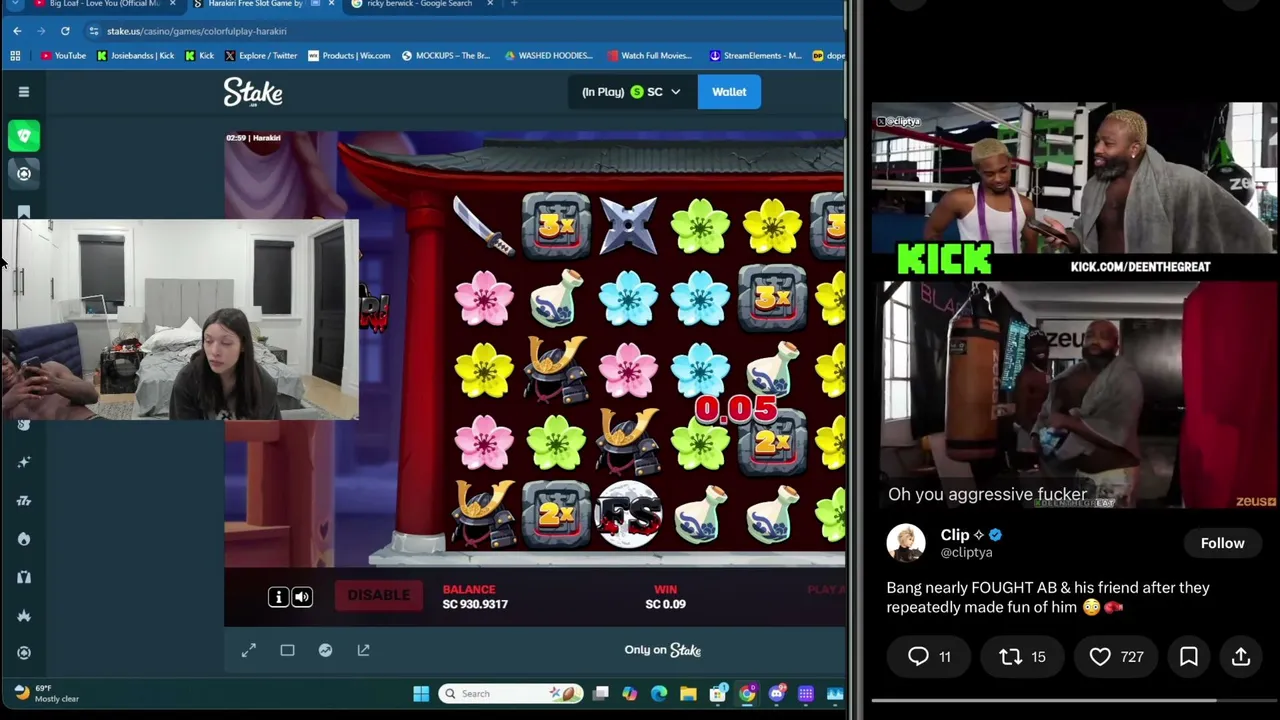
Task: Go back in the browser
Action: 17,31
